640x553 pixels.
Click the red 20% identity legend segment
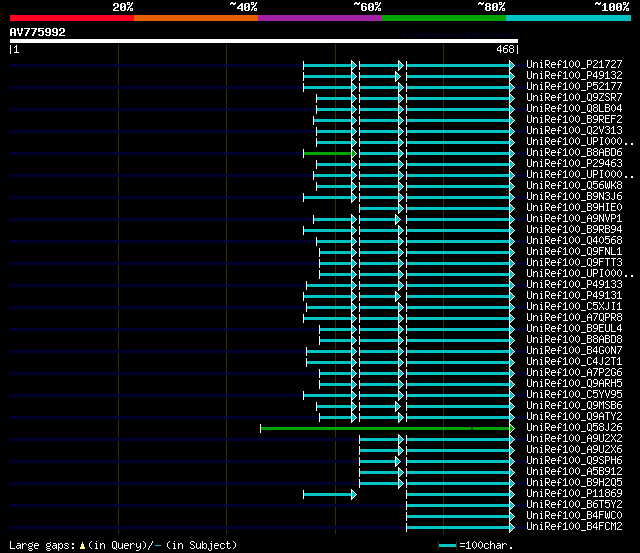coord(72,18)
